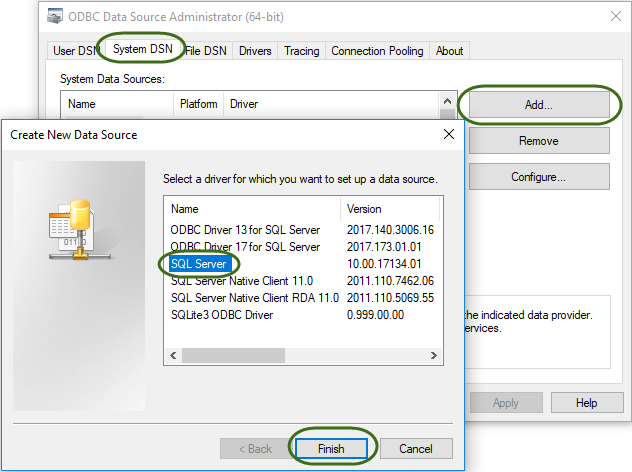This screenshot has height=472, width=632.
Task: Select ODBC Driver 13 for SQL Server
Action: 245,230
